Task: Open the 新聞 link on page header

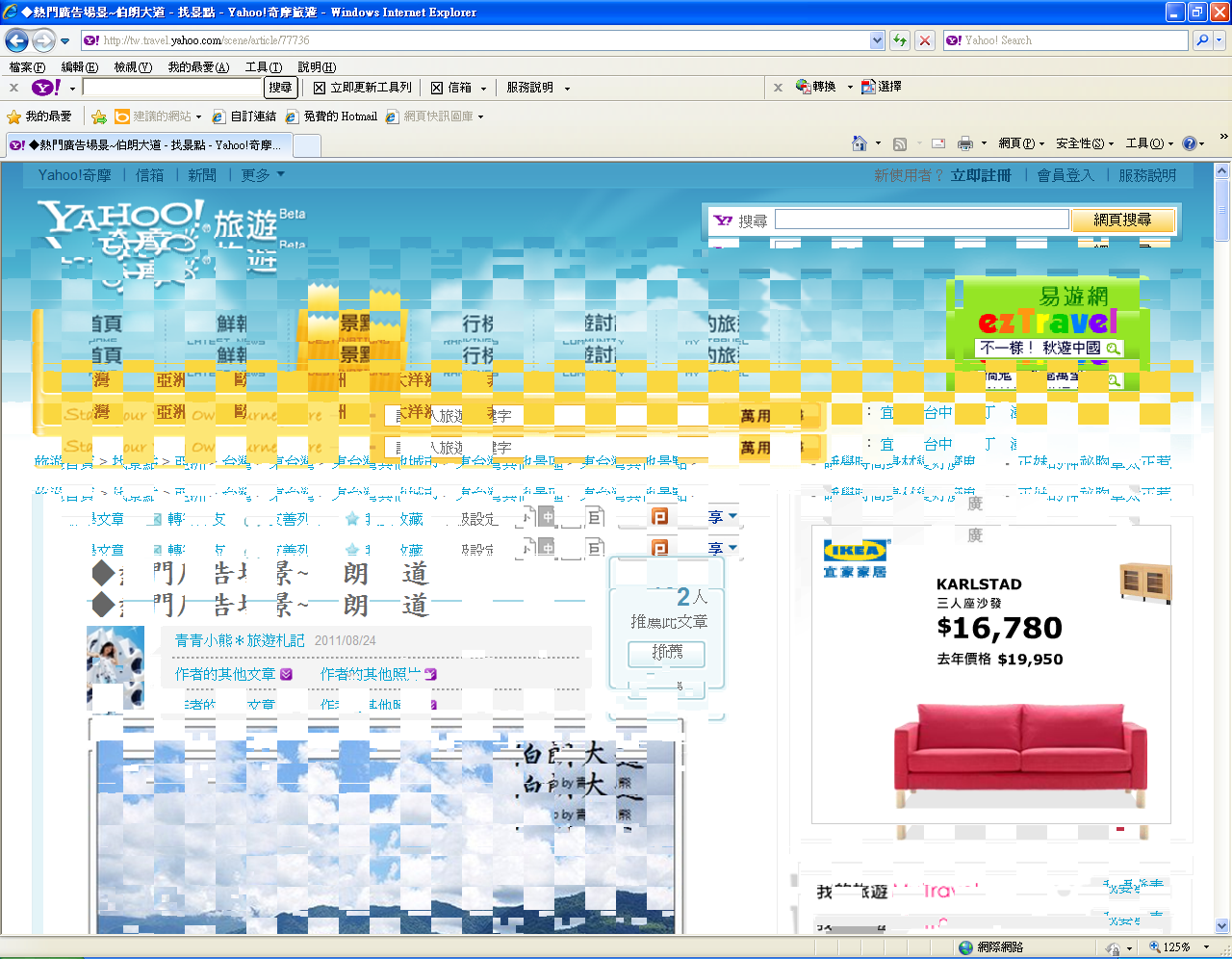Action: click(x=202, y=175)
